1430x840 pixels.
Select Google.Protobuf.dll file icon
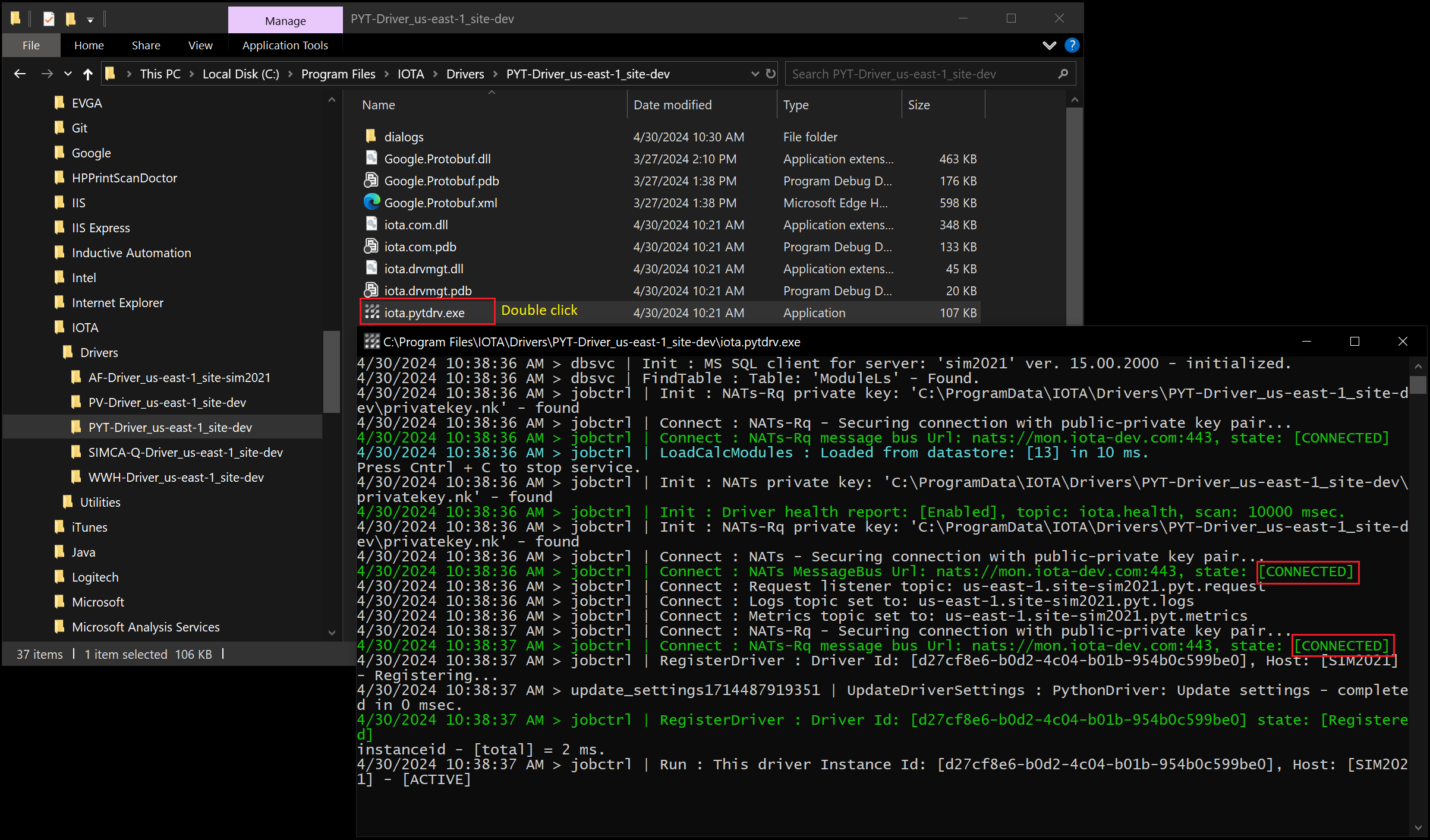(371, 158)
